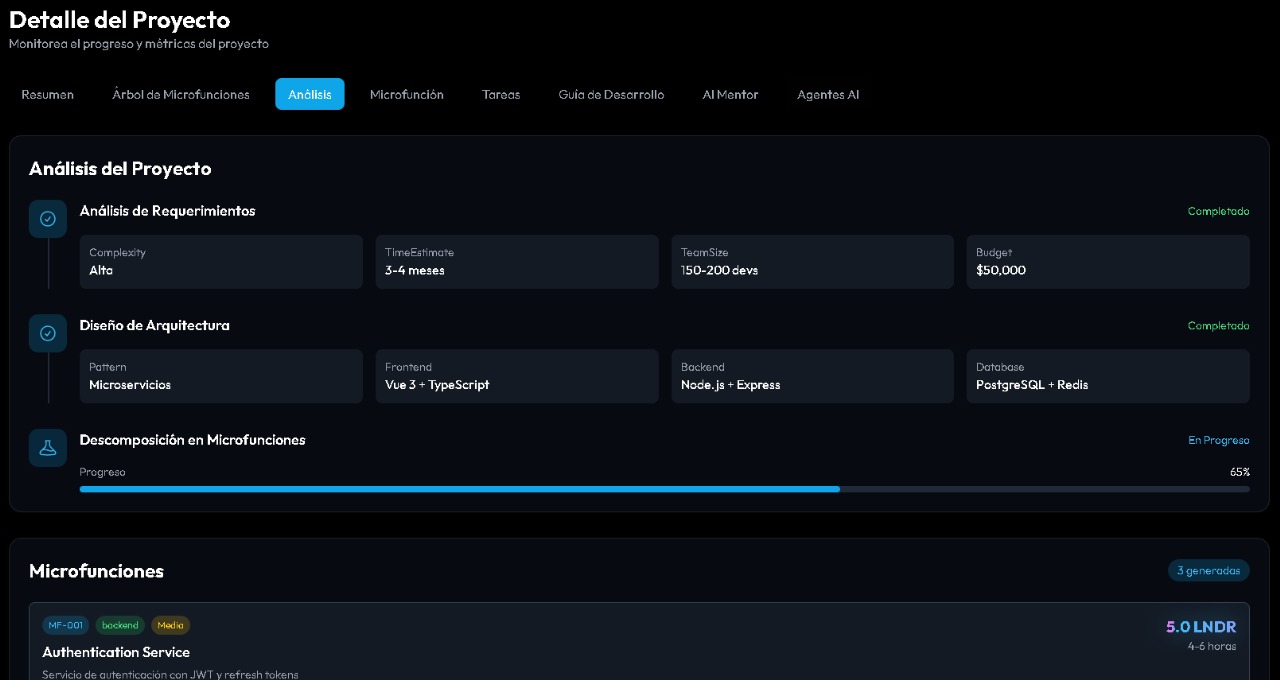Click the Descomposición en Microfunciones flask icon

click(48, 448)
